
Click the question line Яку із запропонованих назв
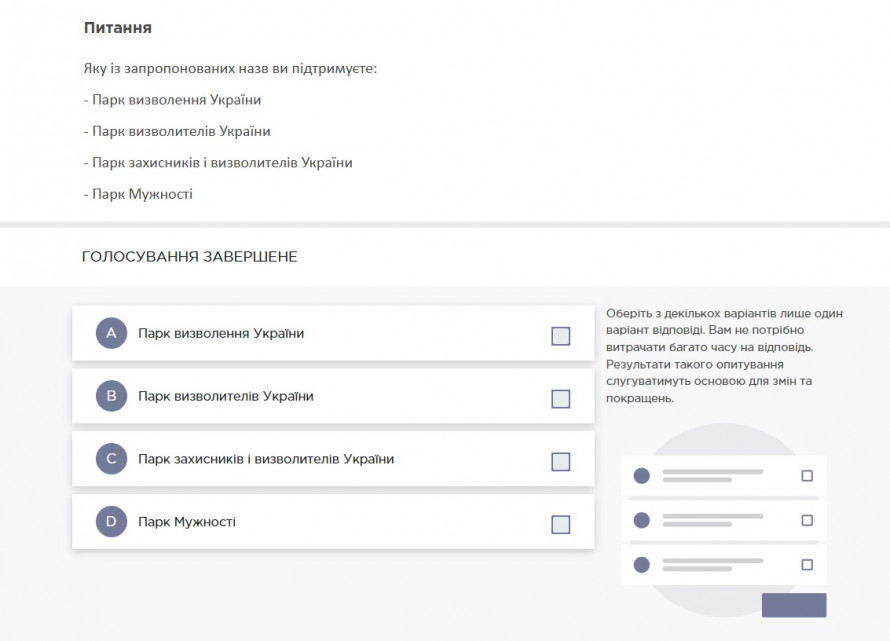click(x=230, y=69)
